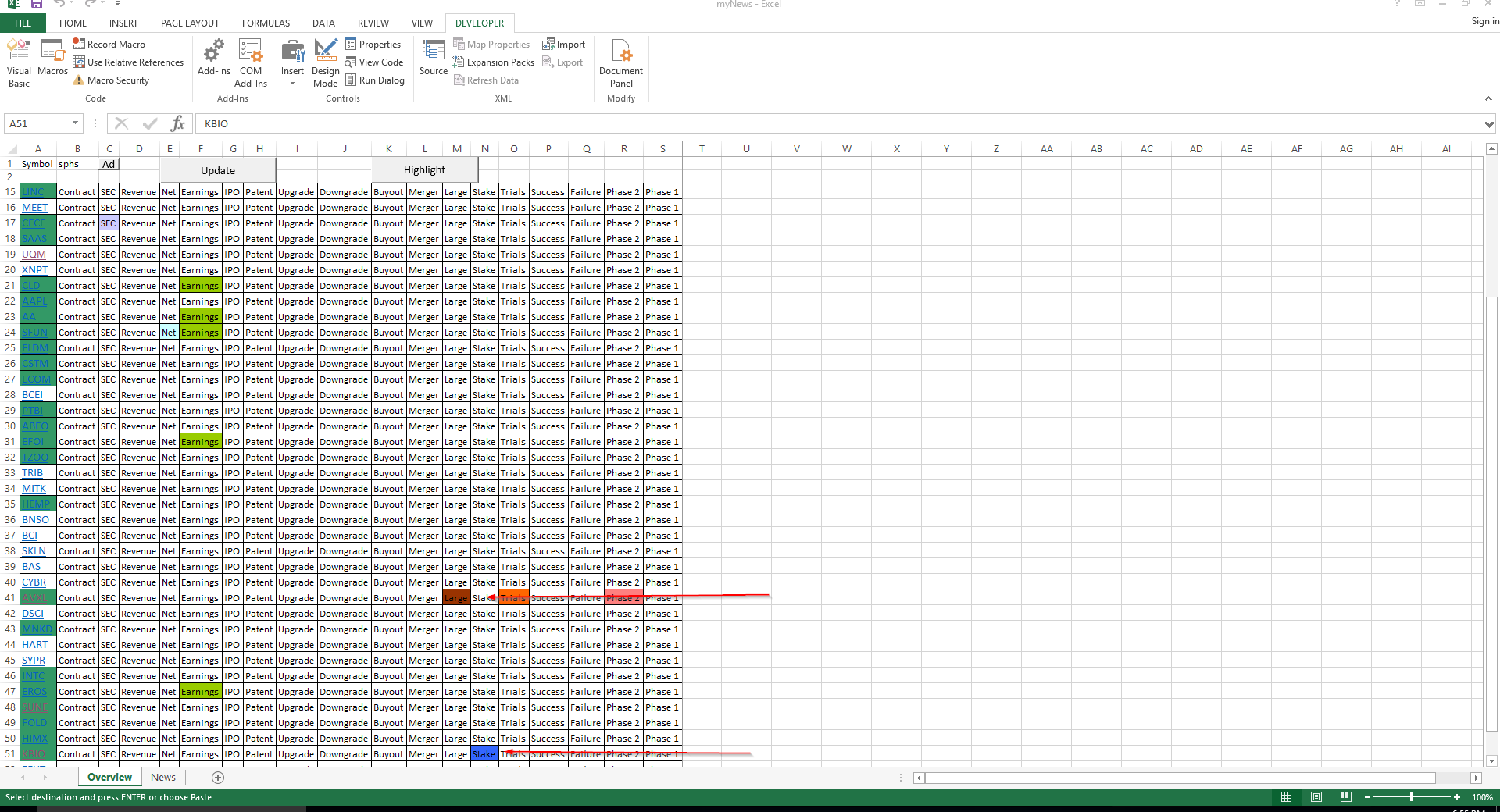Open the Add-Ins manager
This screenshot has width=1500, height=812.
(213, 58)
